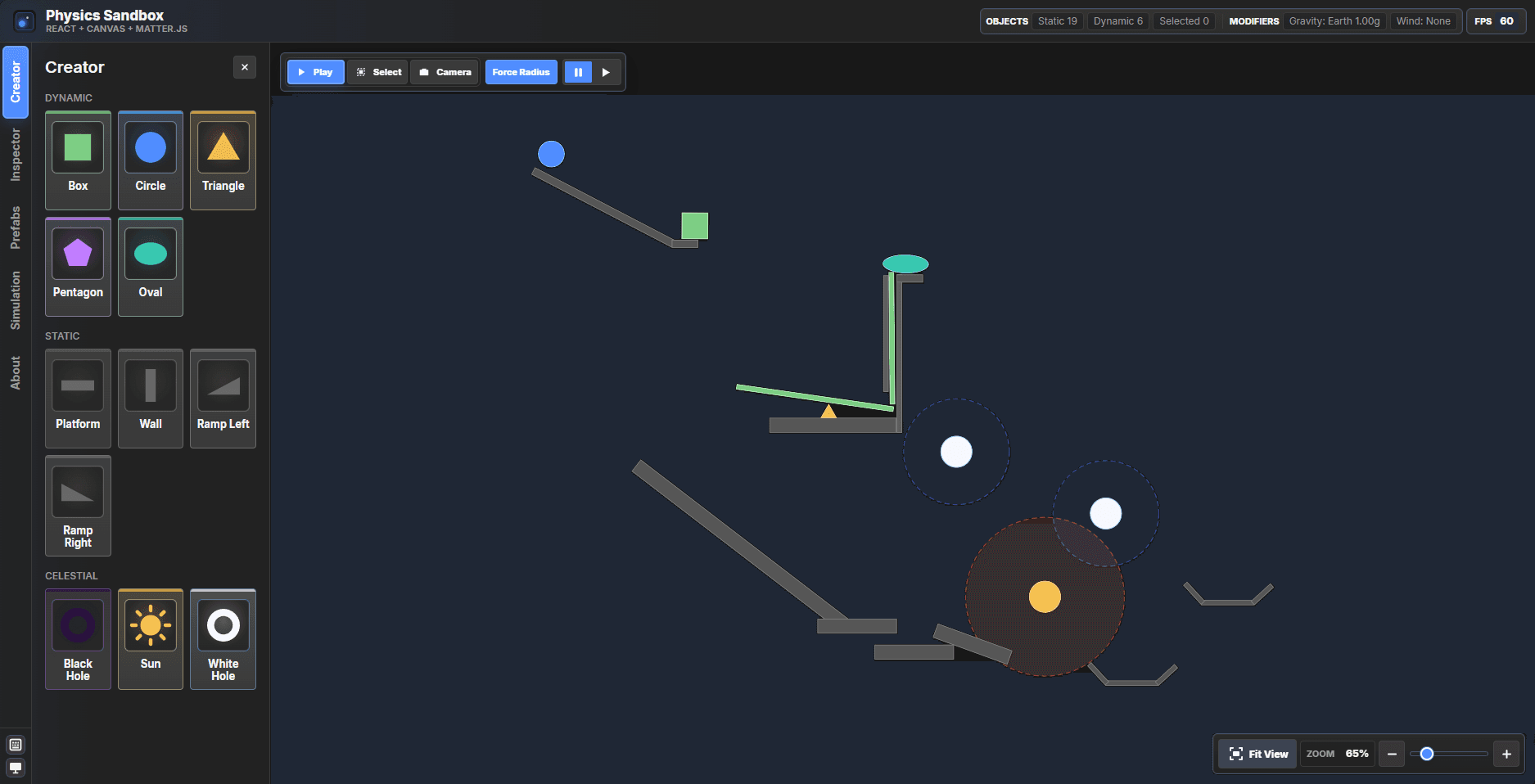The image size is (1535, 784).
Task: Close the Creator panel
Action: (245, 67)
